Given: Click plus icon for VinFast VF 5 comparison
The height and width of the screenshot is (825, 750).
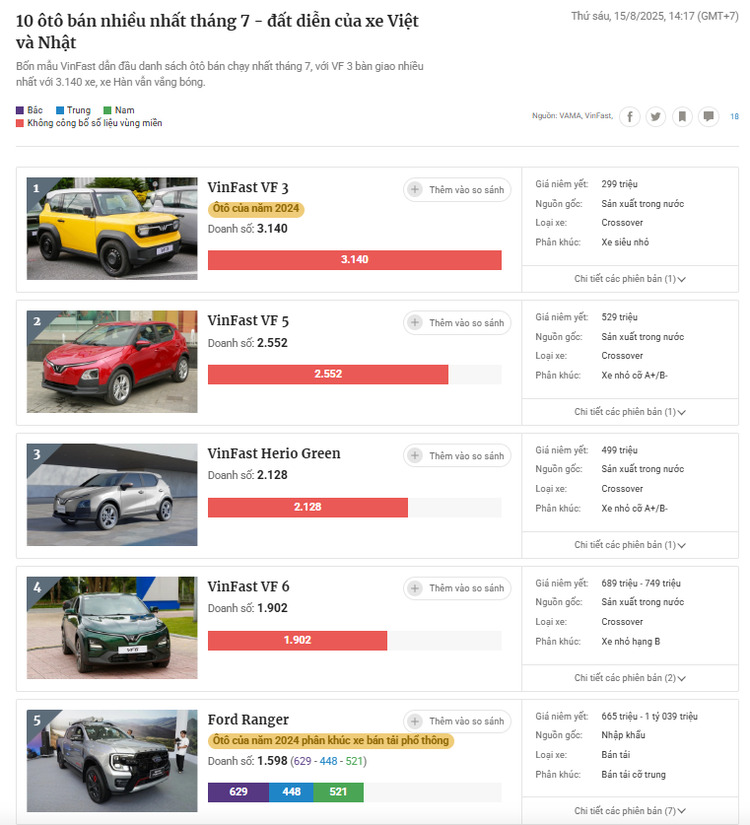Looking at the screenshot, I should 415,323.
